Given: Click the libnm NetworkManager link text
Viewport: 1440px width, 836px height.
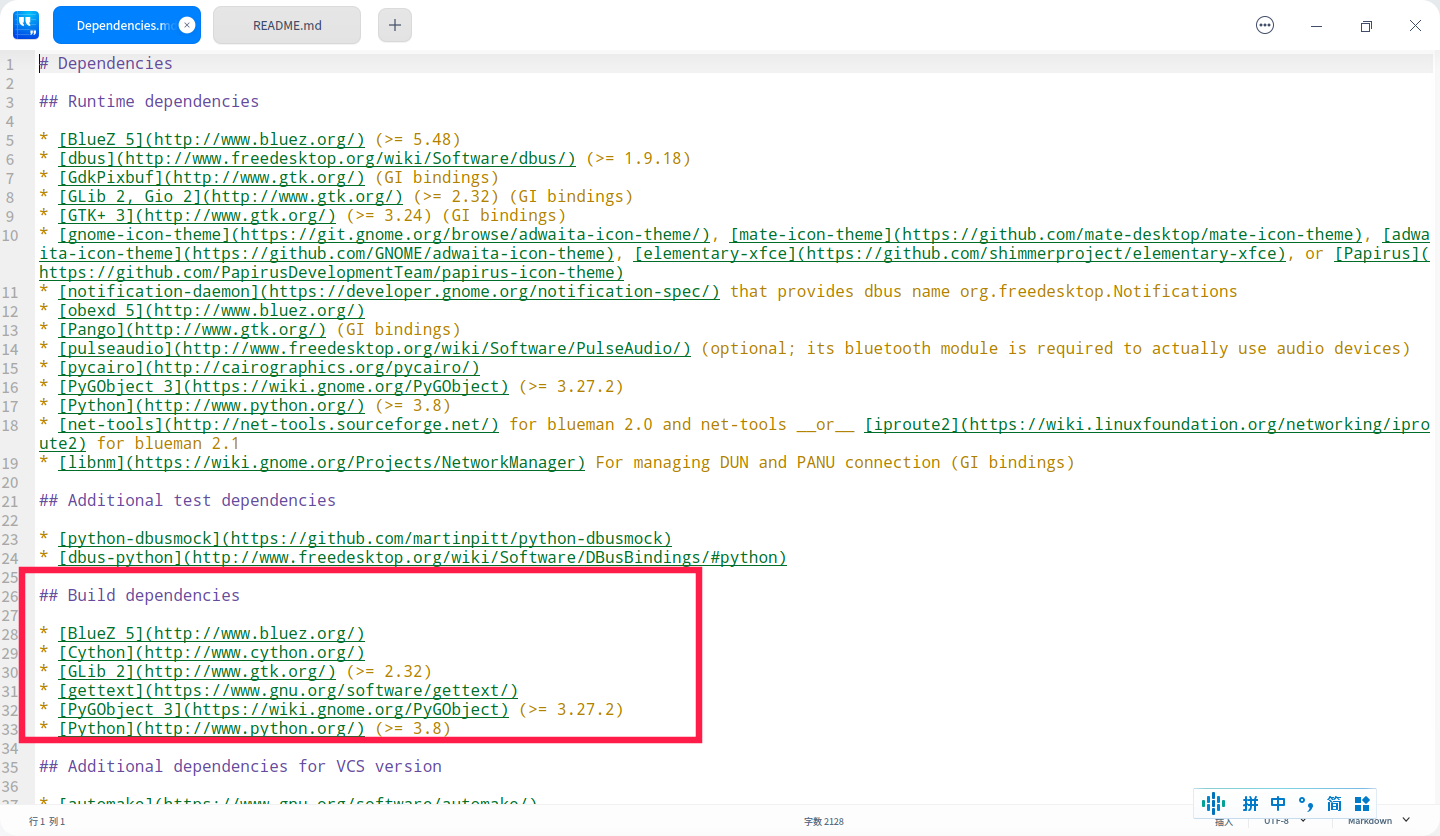Looking at the screenshot, I should [x=321, y=462].
